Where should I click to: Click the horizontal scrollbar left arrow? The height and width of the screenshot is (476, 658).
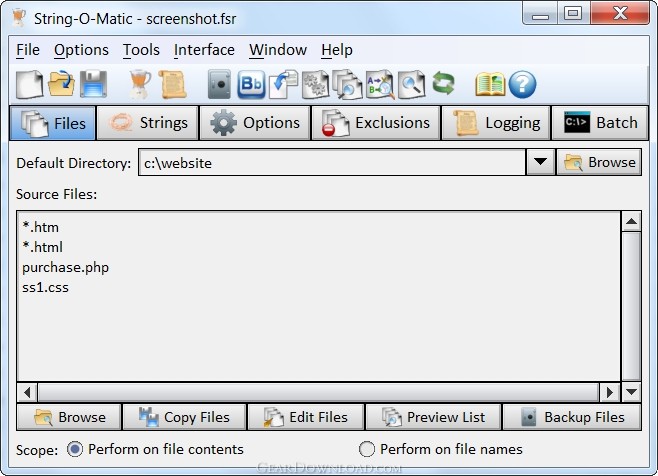coord(27,392)
